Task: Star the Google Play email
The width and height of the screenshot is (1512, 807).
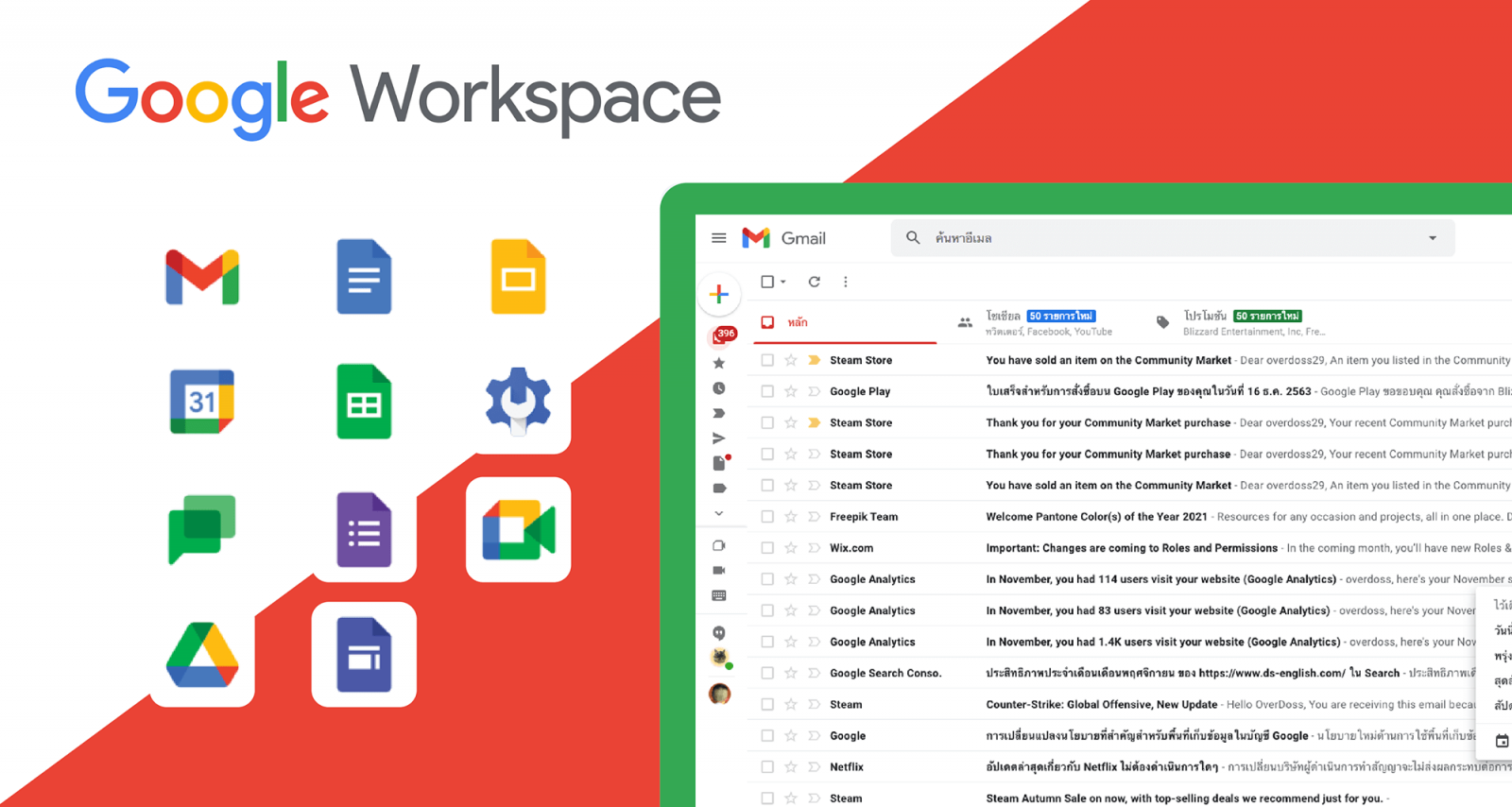Action: click(791, 391)
